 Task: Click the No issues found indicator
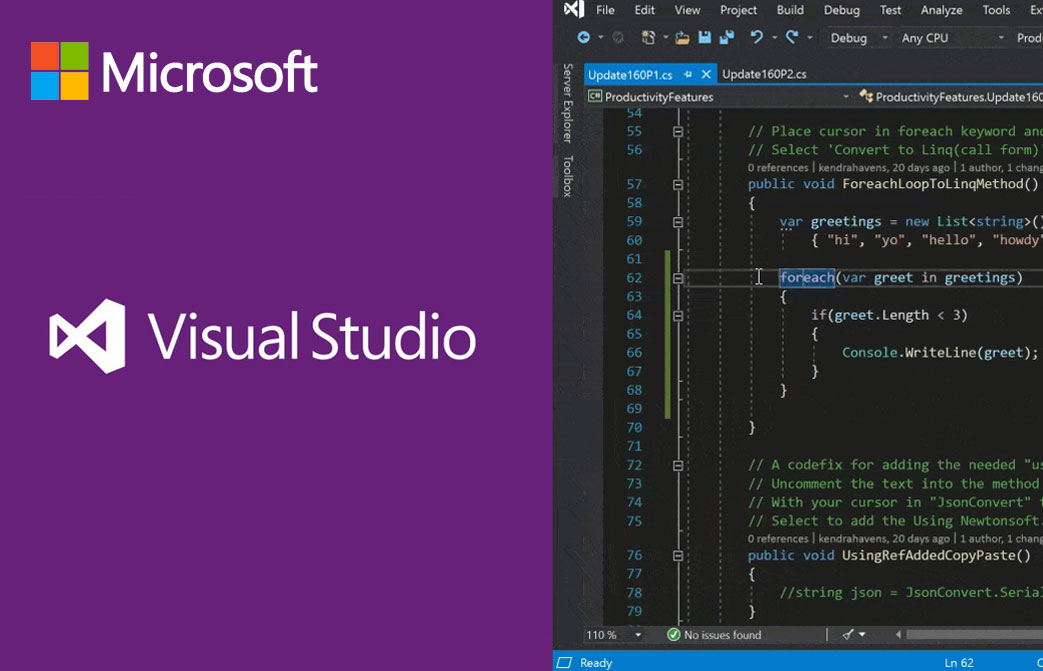point(714,635)
